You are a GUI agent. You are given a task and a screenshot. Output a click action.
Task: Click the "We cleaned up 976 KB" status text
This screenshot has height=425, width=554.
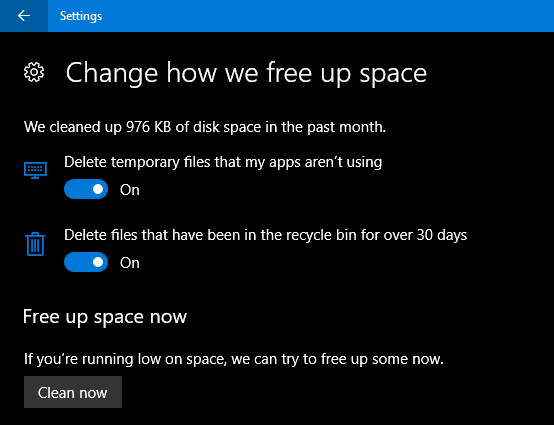205,127
